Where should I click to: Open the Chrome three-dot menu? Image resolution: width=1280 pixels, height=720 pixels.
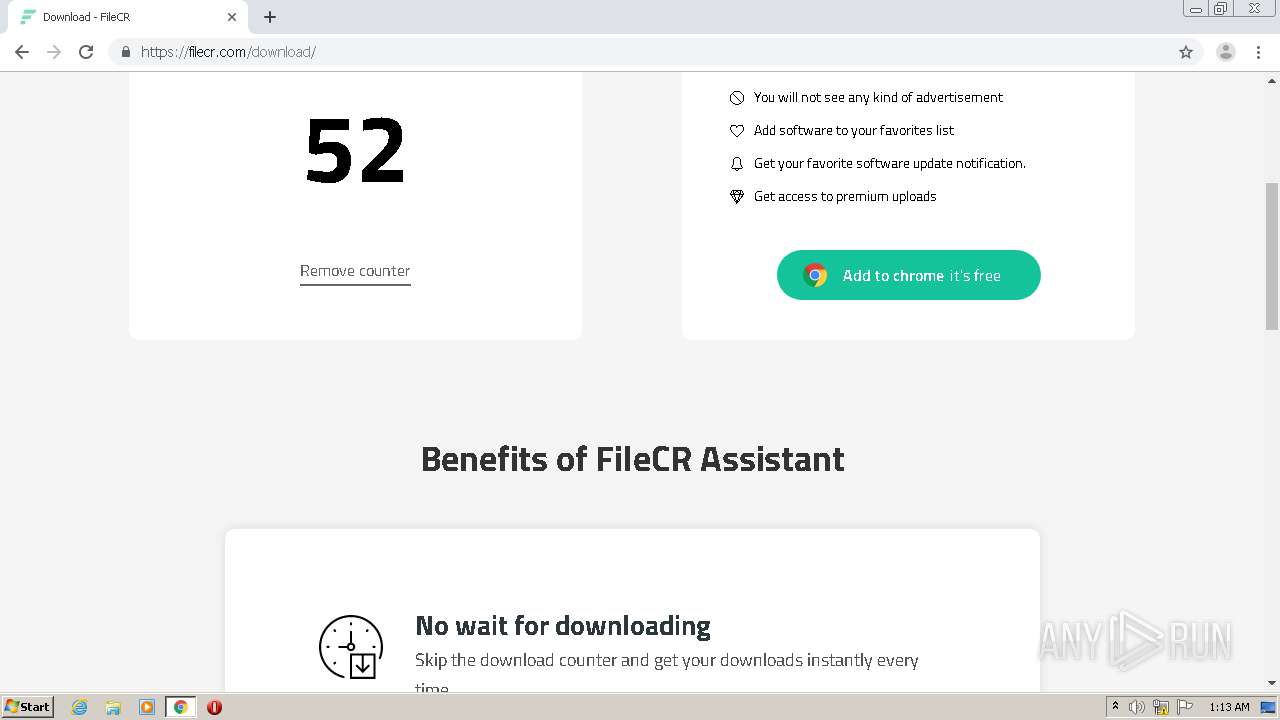(x=1259, y=52)
